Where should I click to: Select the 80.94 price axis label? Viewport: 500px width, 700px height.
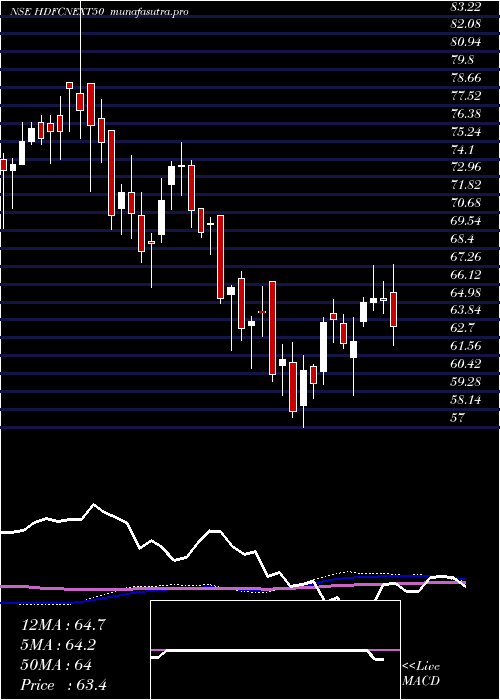pyautogui.click(x=466, y=42)
